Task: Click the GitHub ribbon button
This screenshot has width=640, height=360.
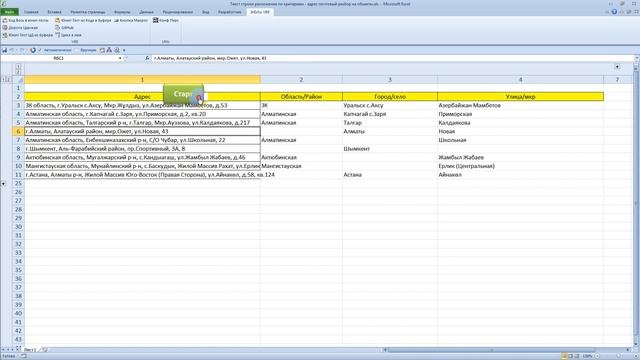Action: [64, 28]
